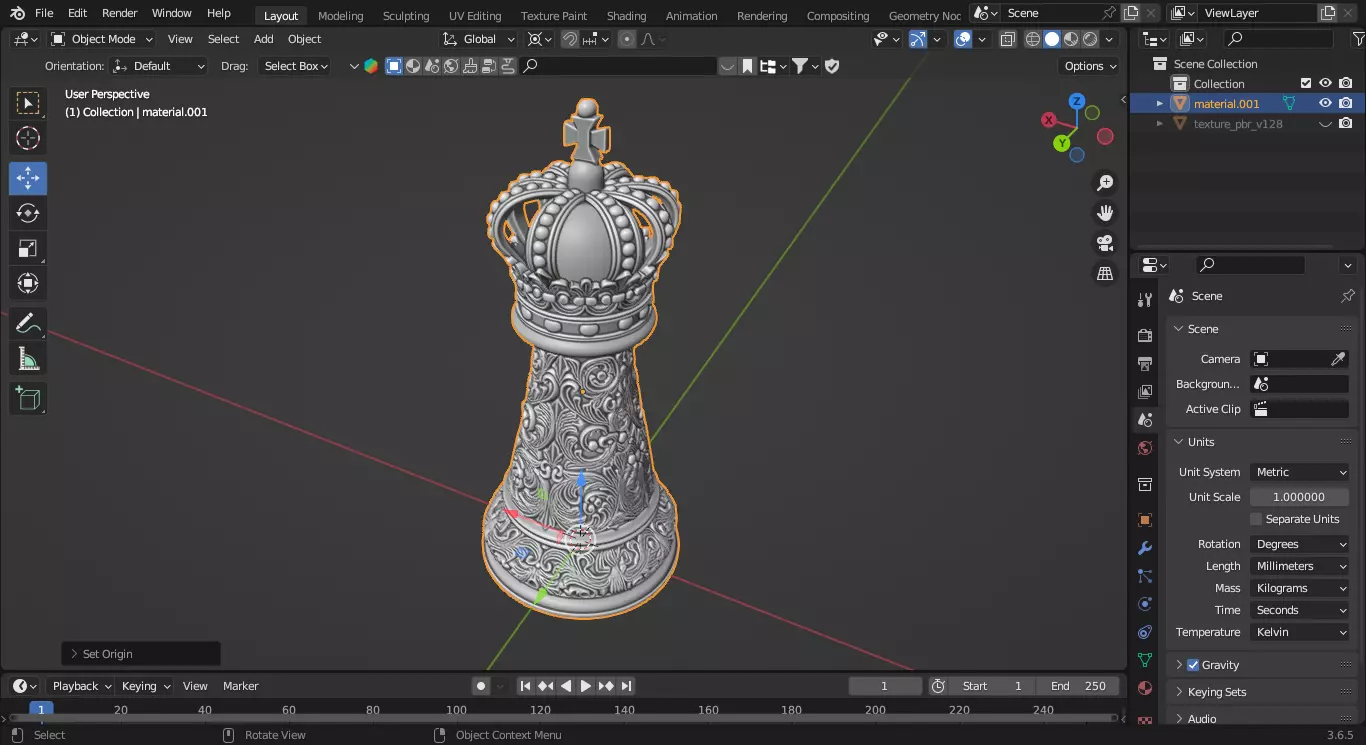This screenshot has width=1366, height=745.
Task: Toggle the camera view icon
Action: [x=1105, y=243]
